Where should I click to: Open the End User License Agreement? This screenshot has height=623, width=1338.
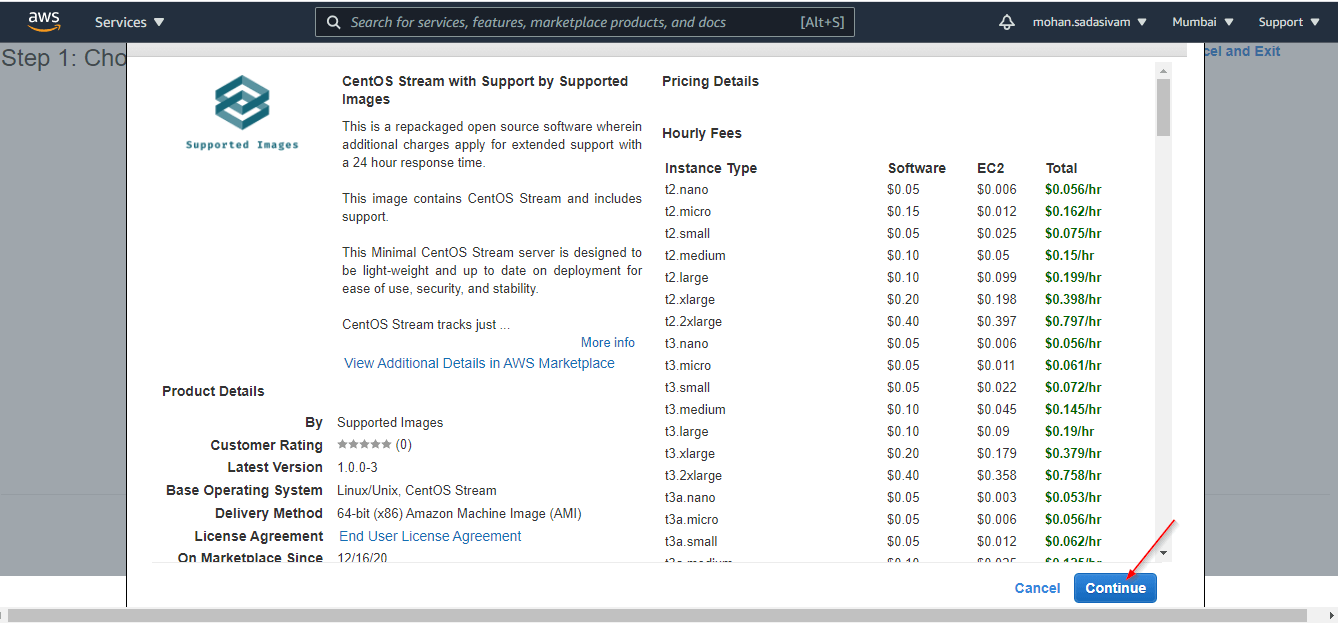click(430, 536)
